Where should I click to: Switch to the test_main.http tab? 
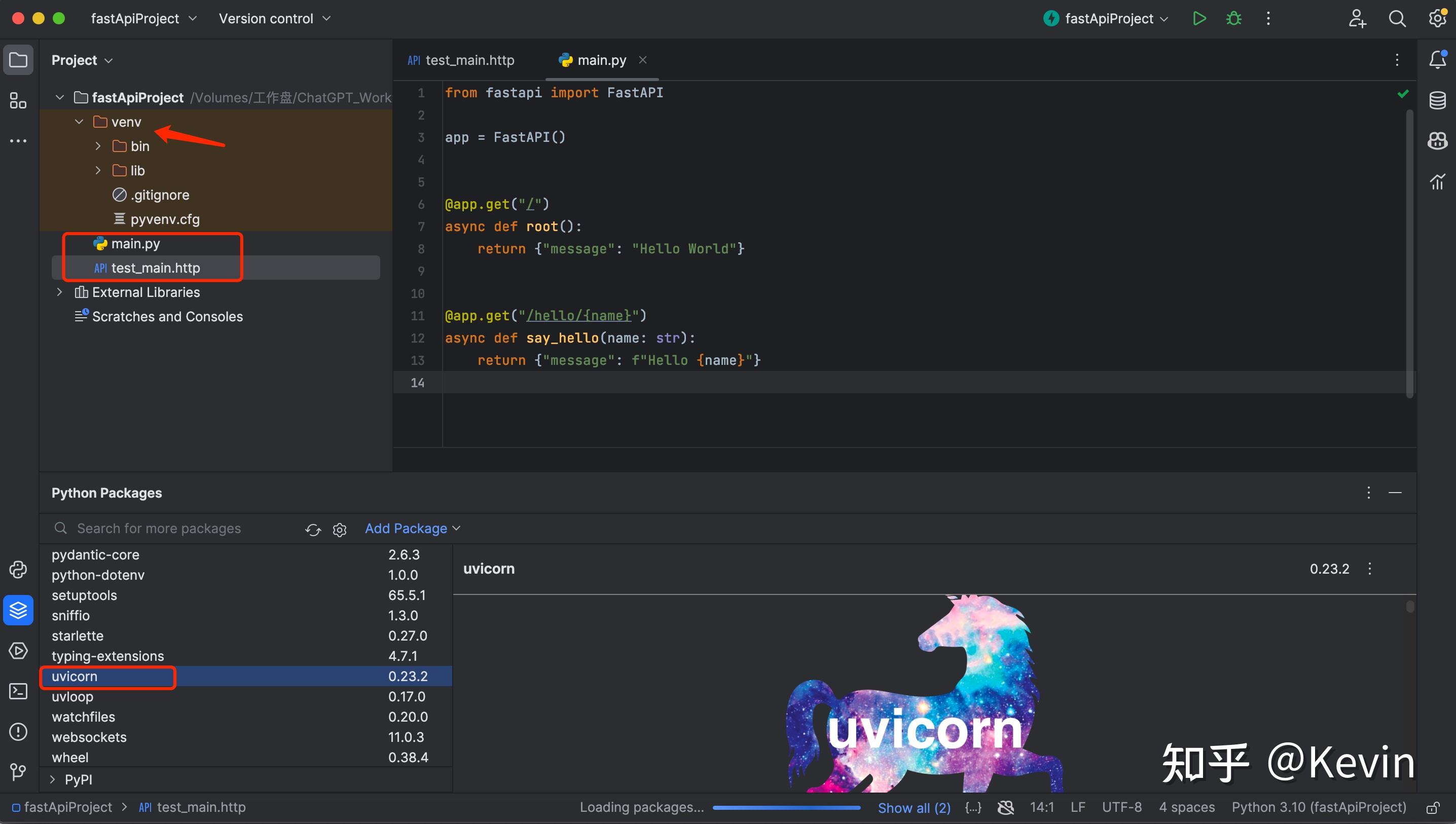pos(470,59)
